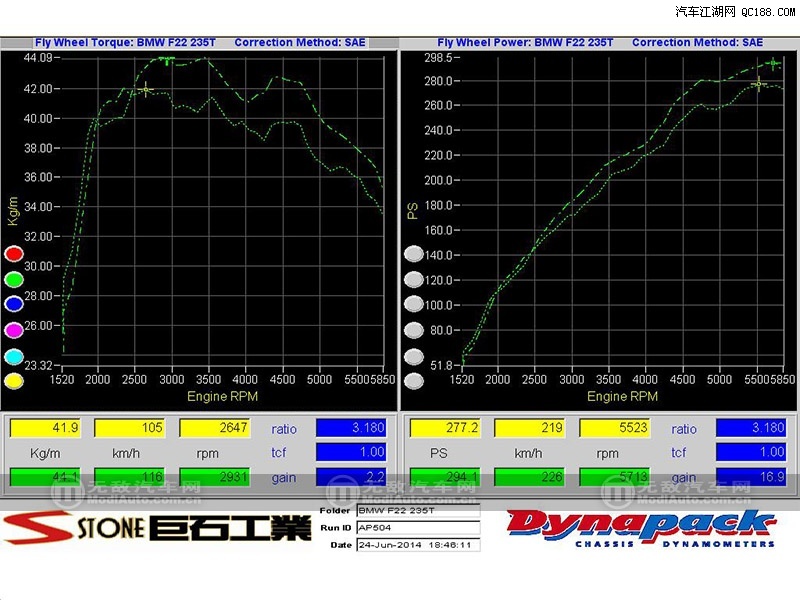Viewport: 800px width, 600px height.
Task: Select the yellow 277.2 PS power value
Action: (445, 428)
